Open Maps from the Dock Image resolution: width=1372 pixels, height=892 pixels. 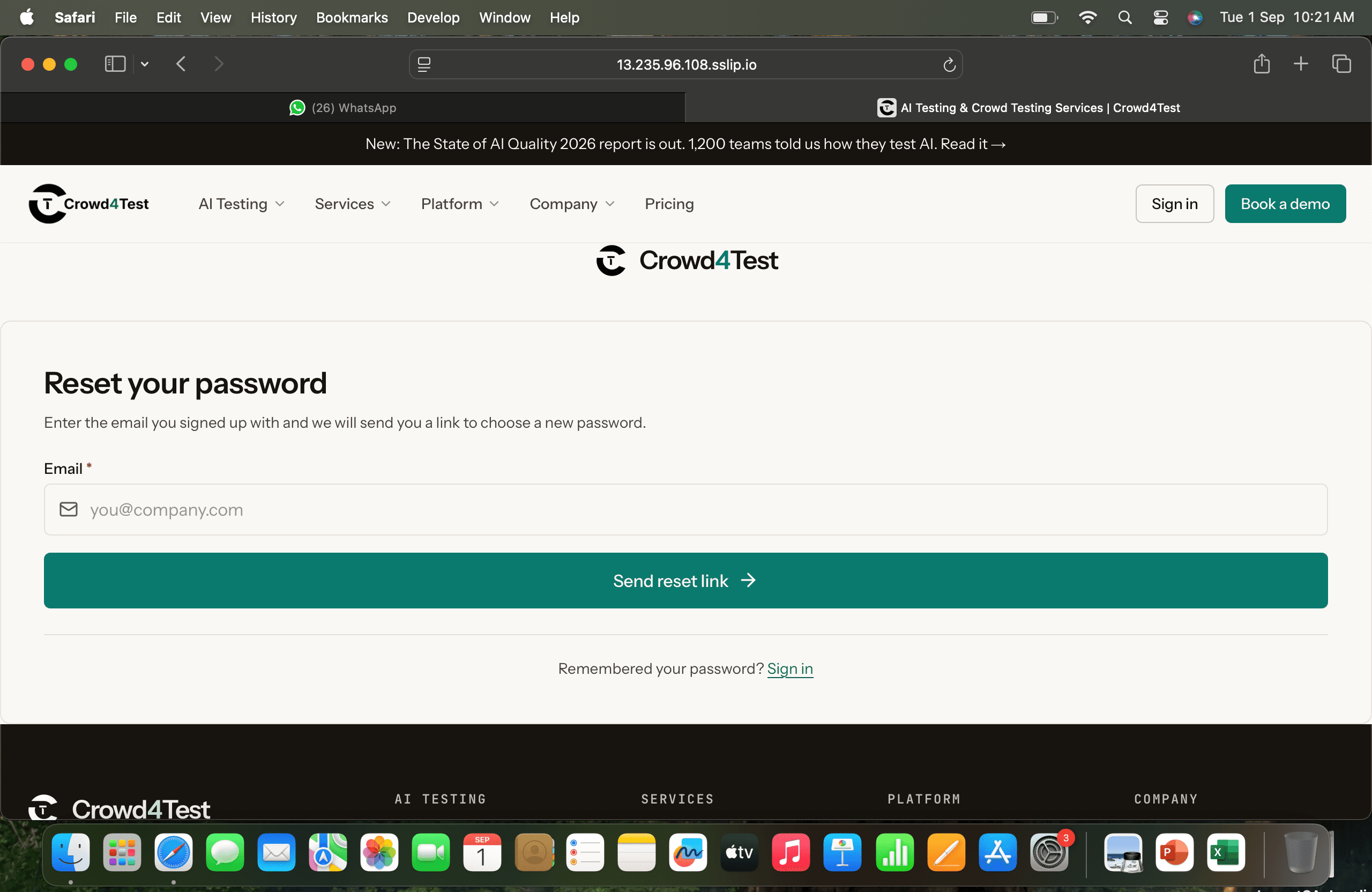328,852
